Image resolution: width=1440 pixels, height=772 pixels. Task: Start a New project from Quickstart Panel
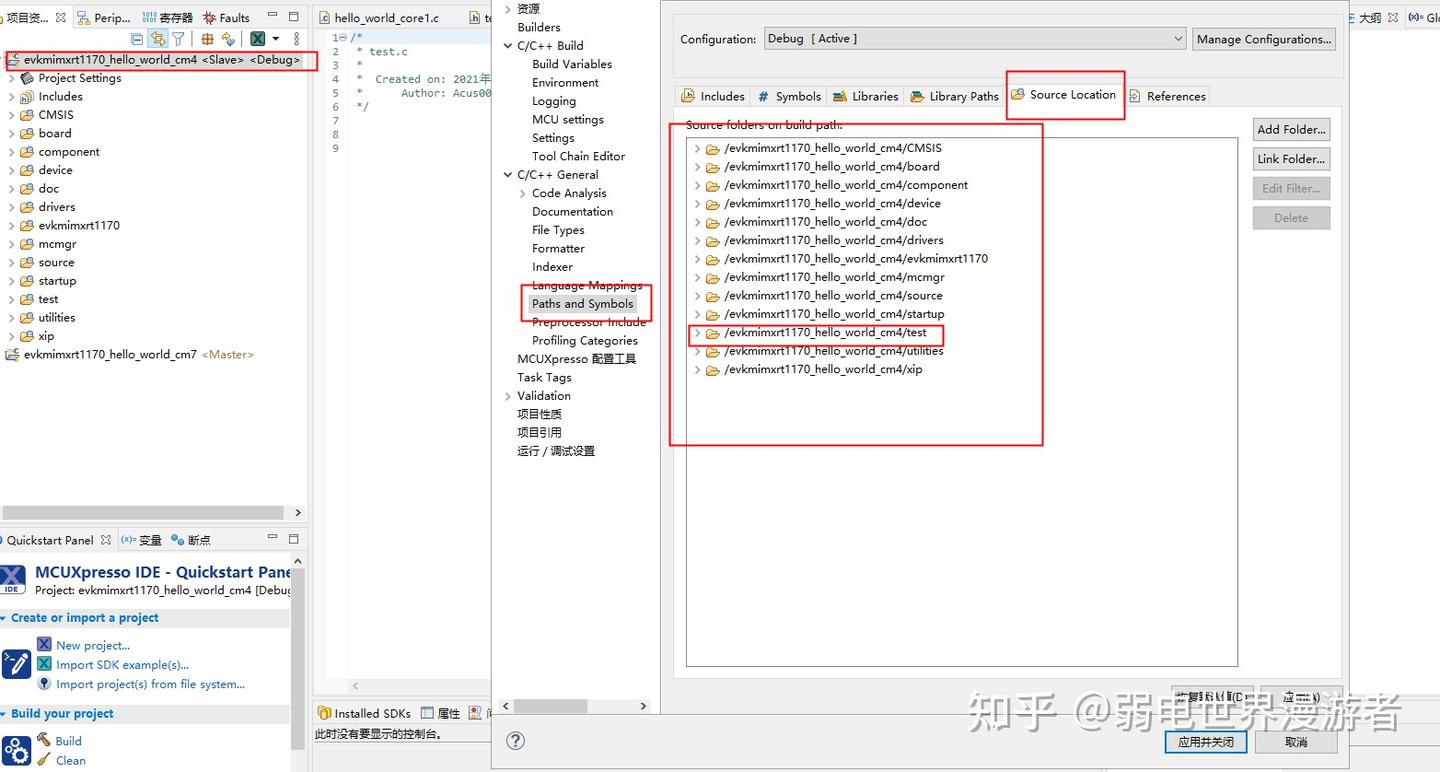click(44, 645)
